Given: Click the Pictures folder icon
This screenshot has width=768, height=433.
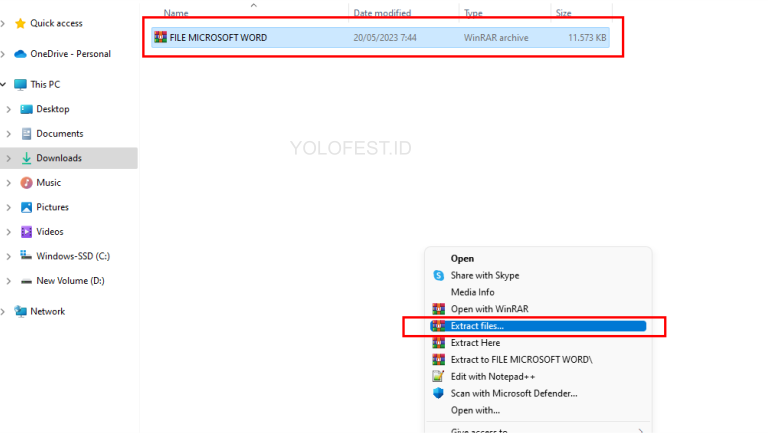Looking at the screenshot, I should pos(26,207).
